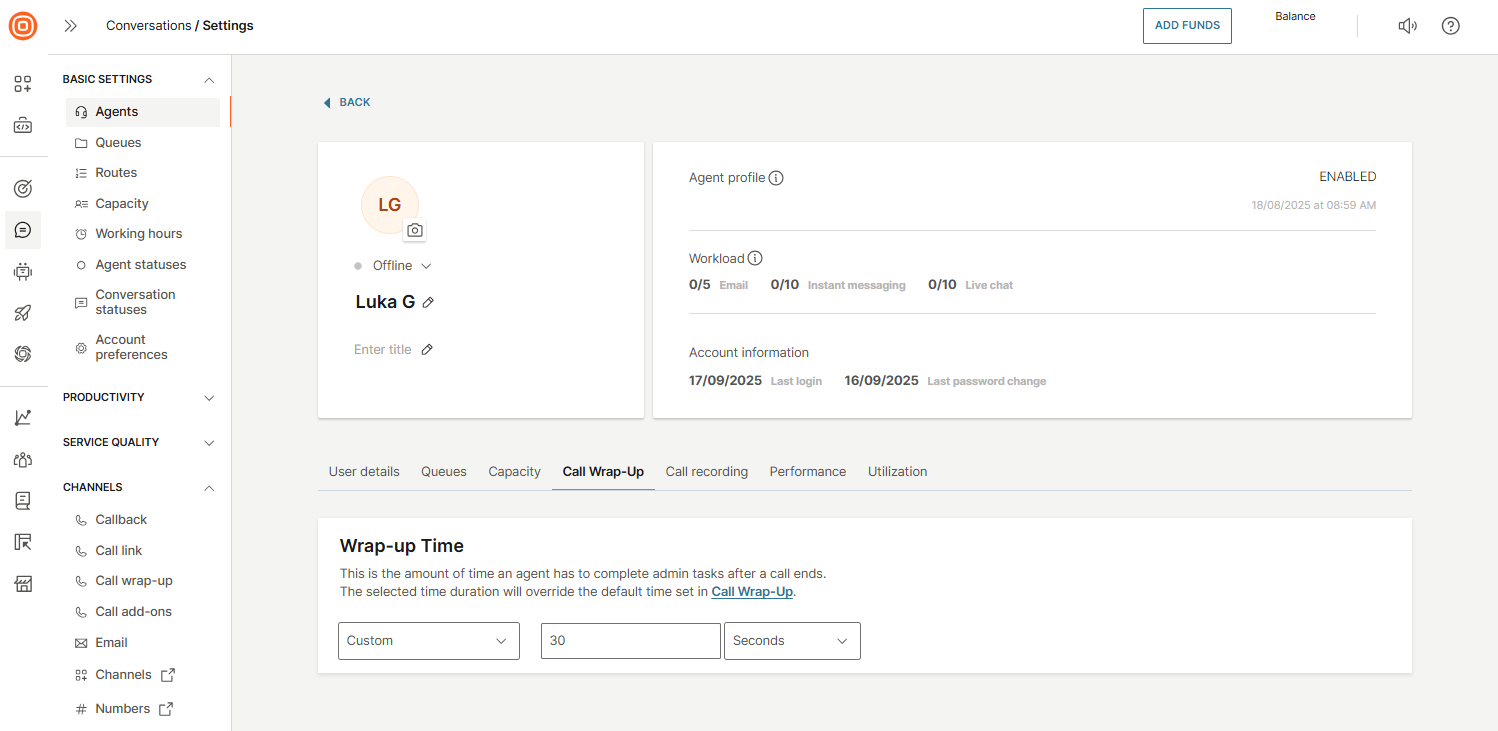Expand the Productivity section

click(x=209, y=398)
